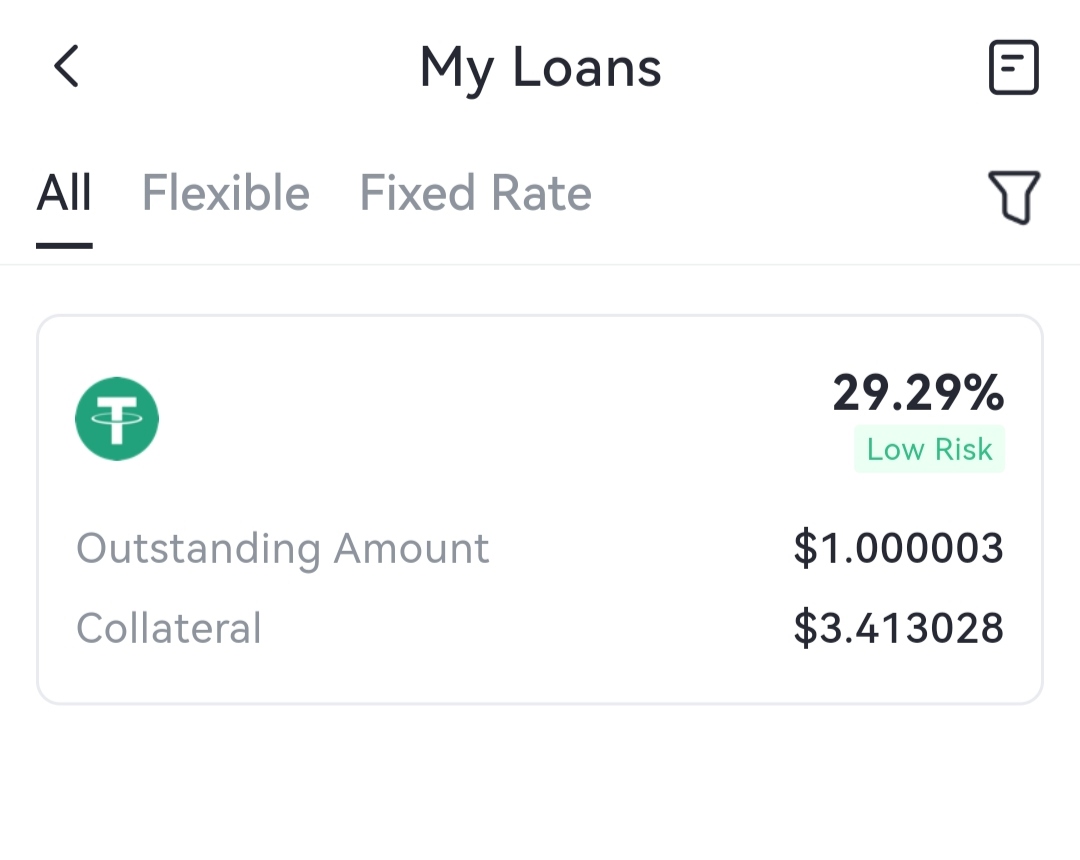Click the $1.000003 outstanding value
The height and width of the screenshot is (860, 1080).
coord(898,549)
